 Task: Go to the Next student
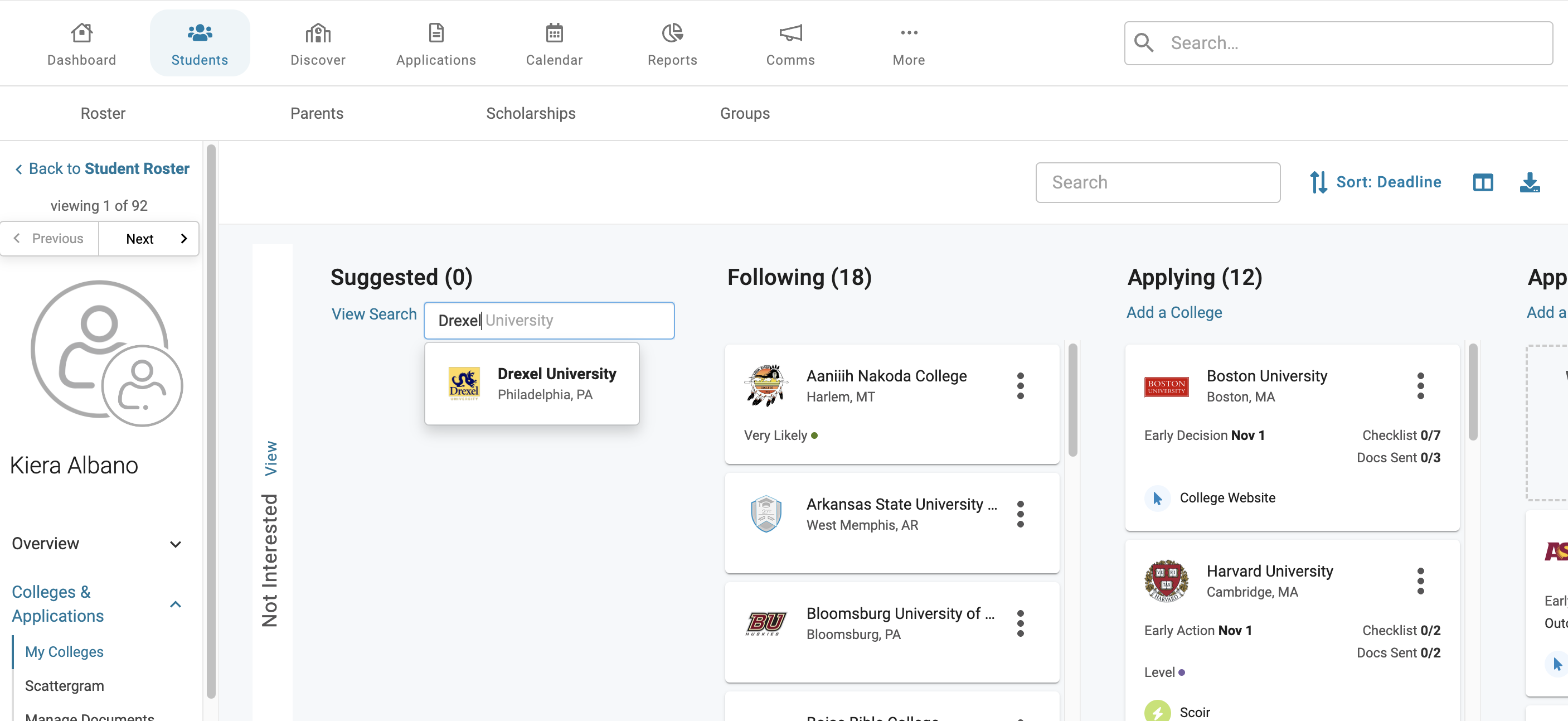coord(149,239)
